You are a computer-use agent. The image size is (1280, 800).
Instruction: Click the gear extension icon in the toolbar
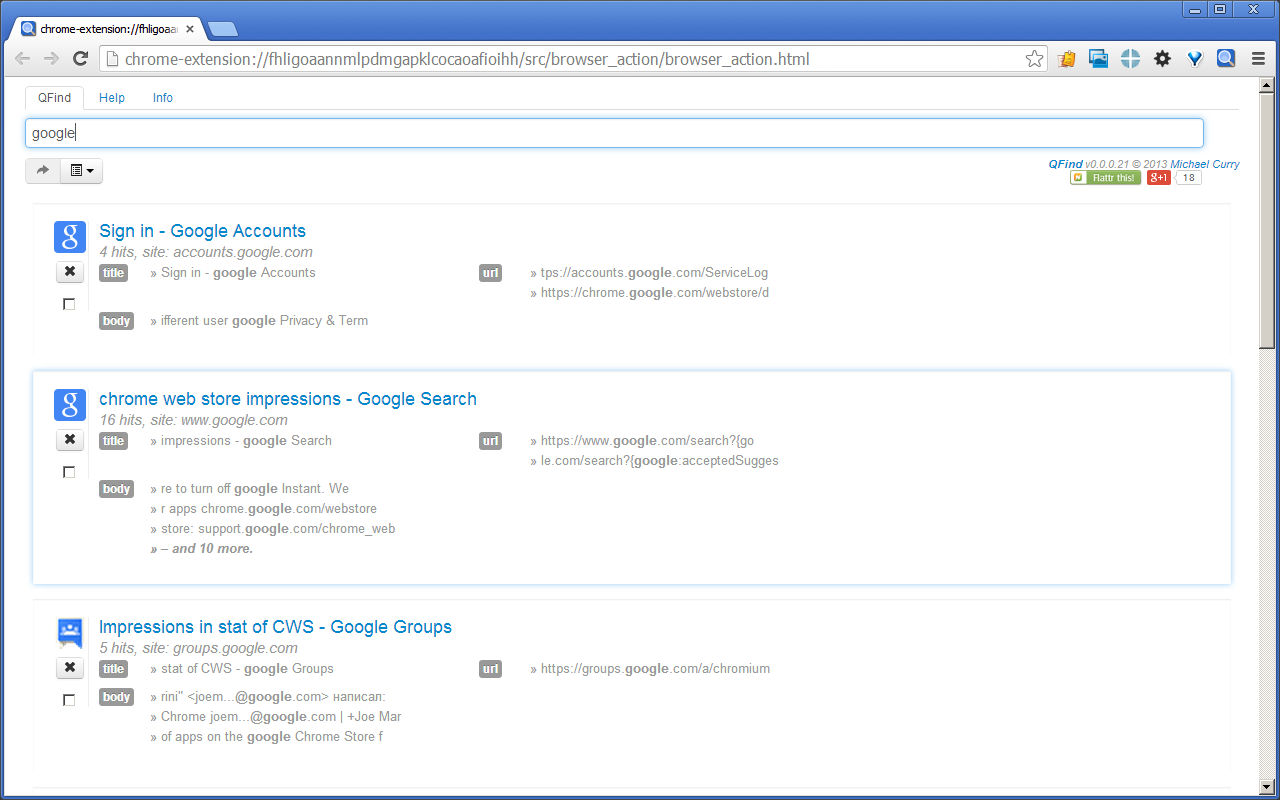[1162, 58]
